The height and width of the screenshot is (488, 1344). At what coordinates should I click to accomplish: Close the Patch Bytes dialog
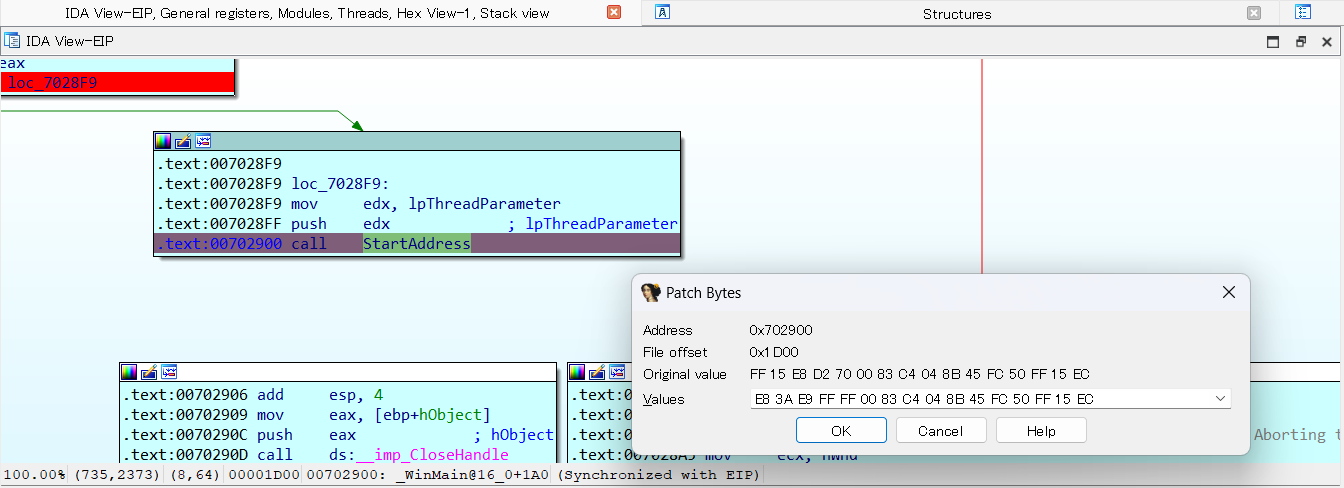[x=1229, y=292]
